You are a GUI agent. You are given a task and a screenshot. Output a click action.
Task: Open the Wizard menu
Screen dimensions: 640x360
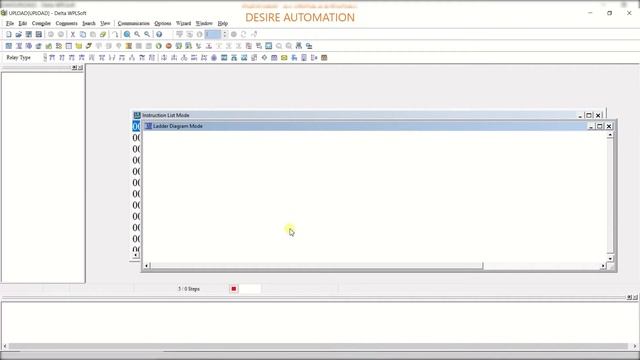click(183, 23)
